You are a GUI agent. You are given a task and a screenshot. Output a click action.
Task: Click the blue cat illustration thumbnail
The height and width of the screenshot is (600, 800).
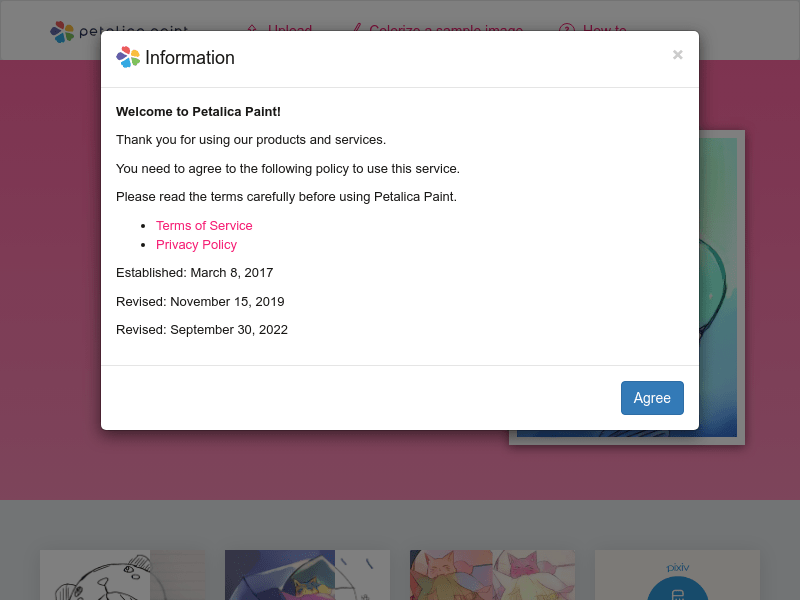(307, 575)
